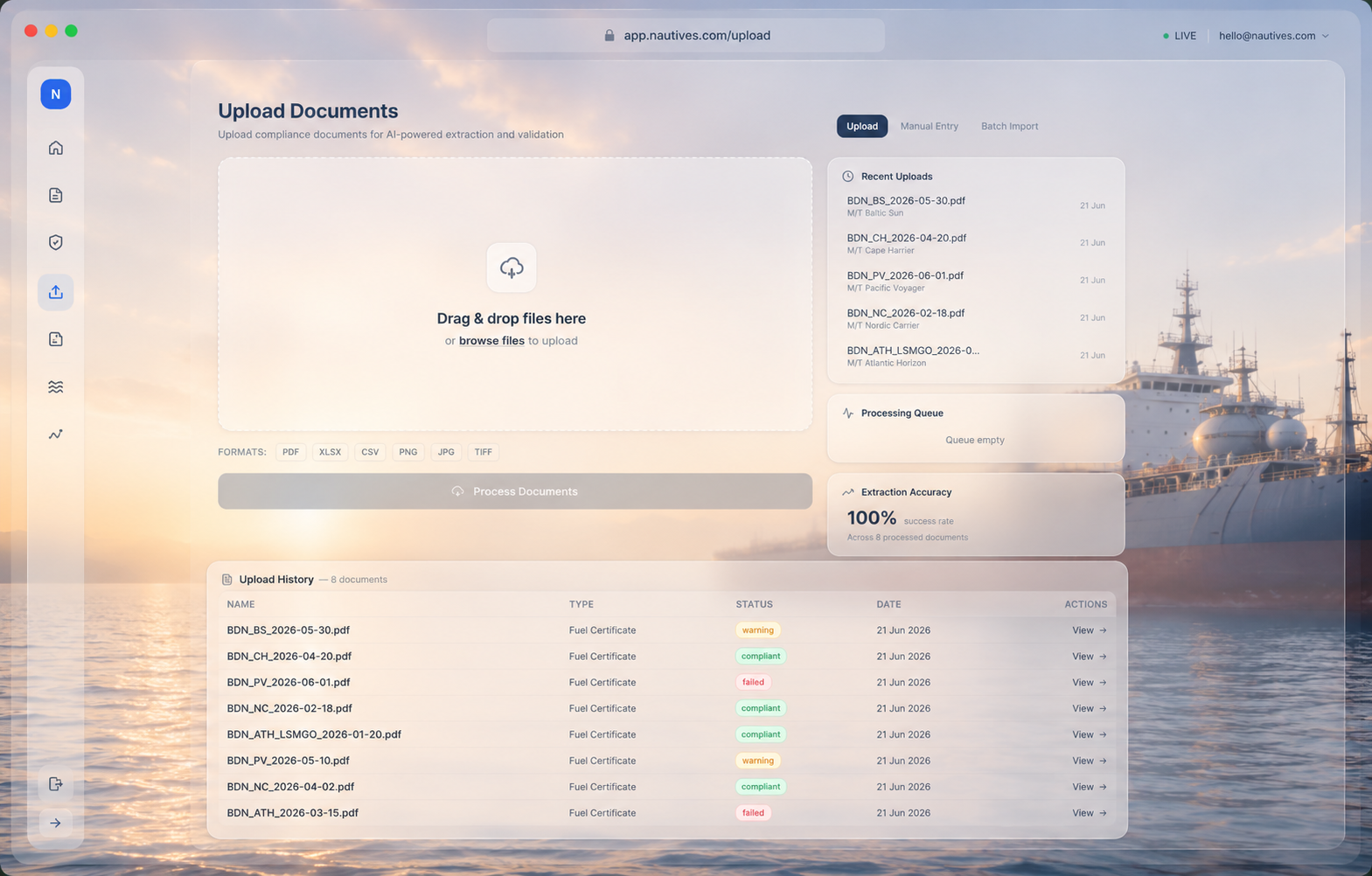Select file name BDN_ATH_LSMGO_2026-01-20.pdf in history

click(x=314, y=734)
